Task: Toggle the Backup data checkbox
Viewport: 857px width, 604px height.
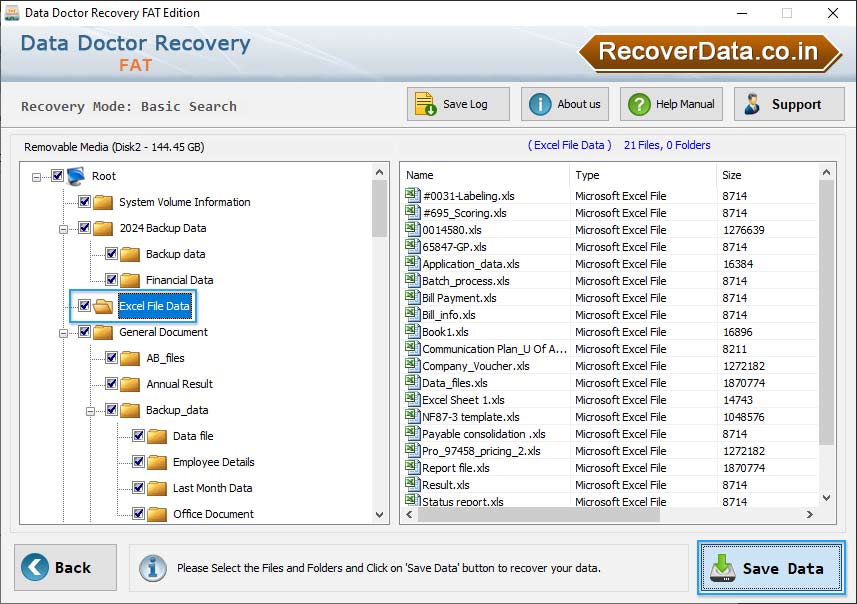Action: pos(111,254)
